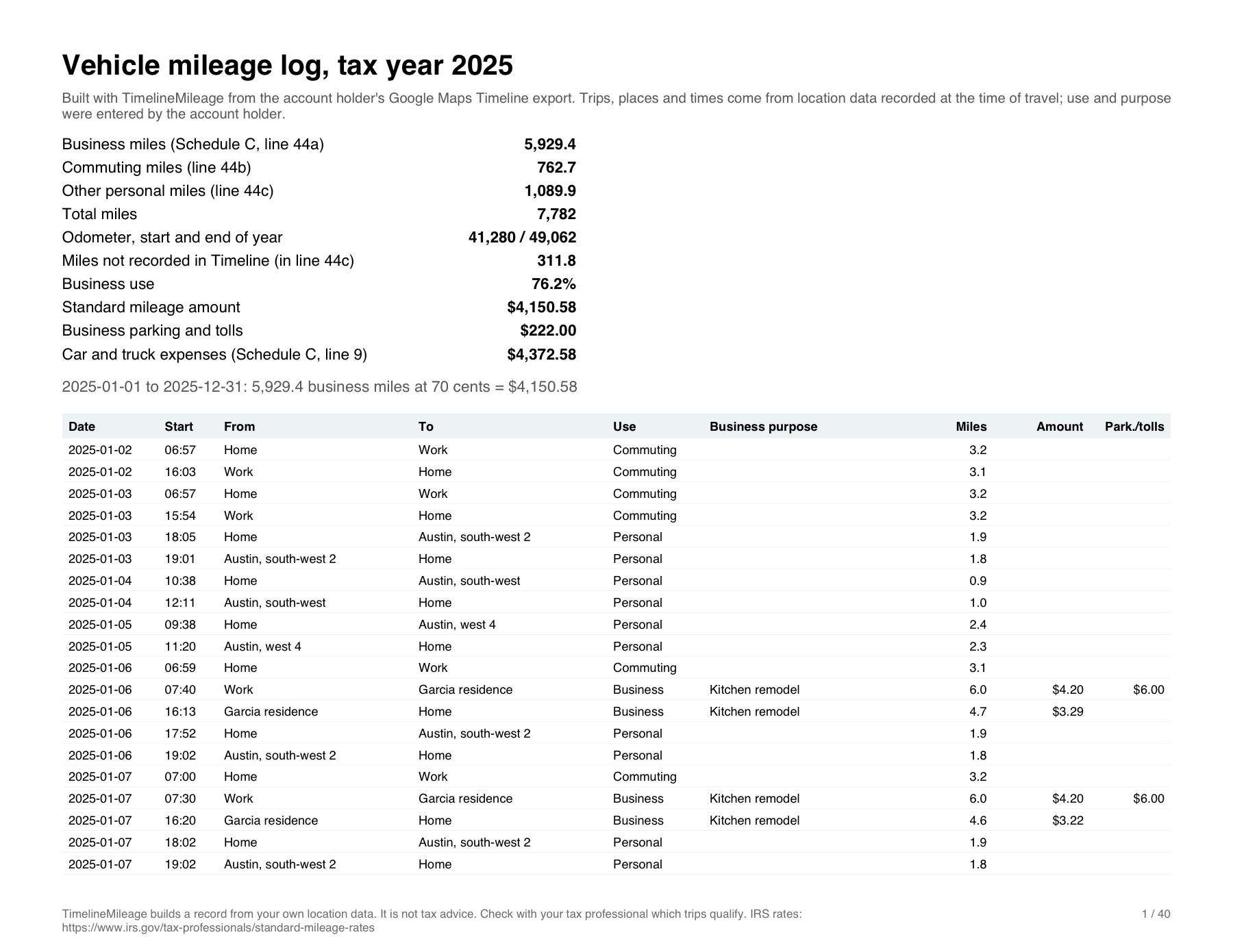This screenshot has height=952, width=1233.
Task: Click the To column header
Action: click(426, 427)
